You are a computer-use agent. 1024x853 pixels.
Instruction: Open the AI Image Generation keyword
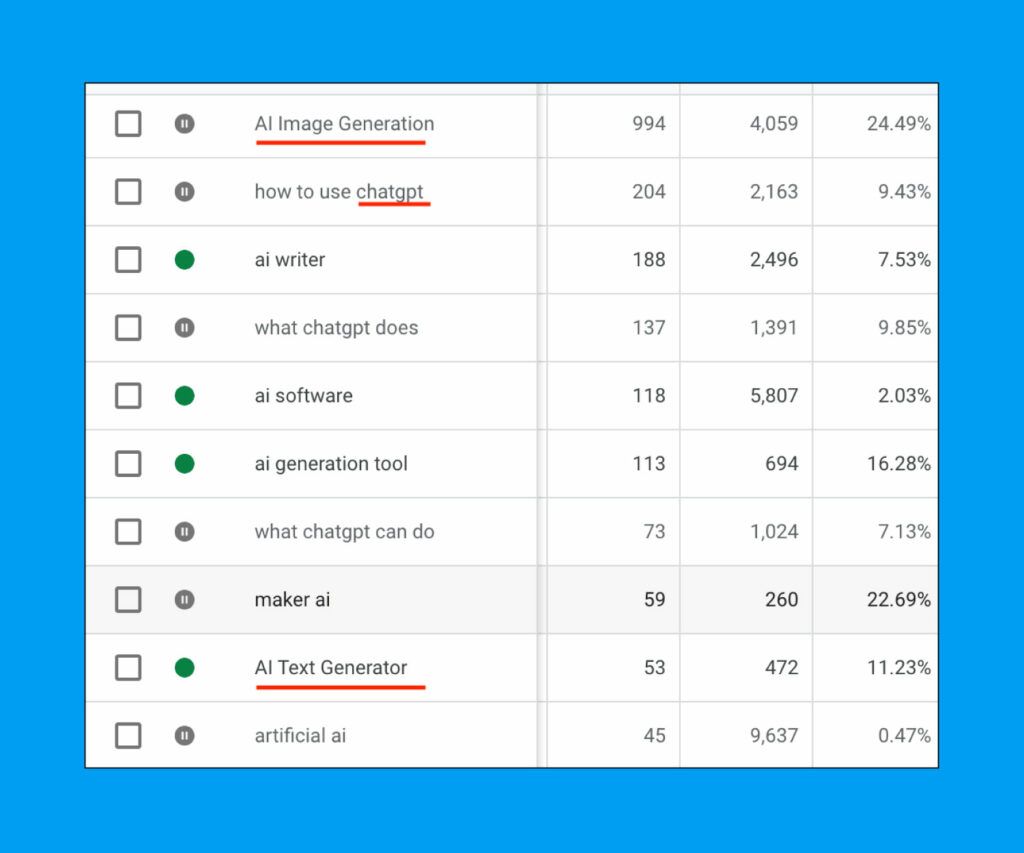click(344, 124)
